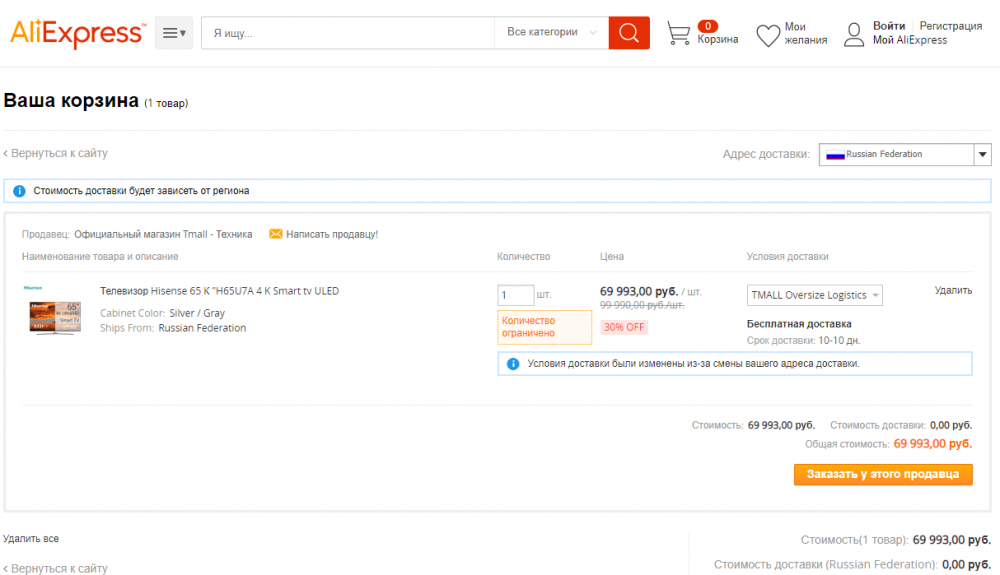
Task: Click 'Удалить все' link
Action: point(31,539)
